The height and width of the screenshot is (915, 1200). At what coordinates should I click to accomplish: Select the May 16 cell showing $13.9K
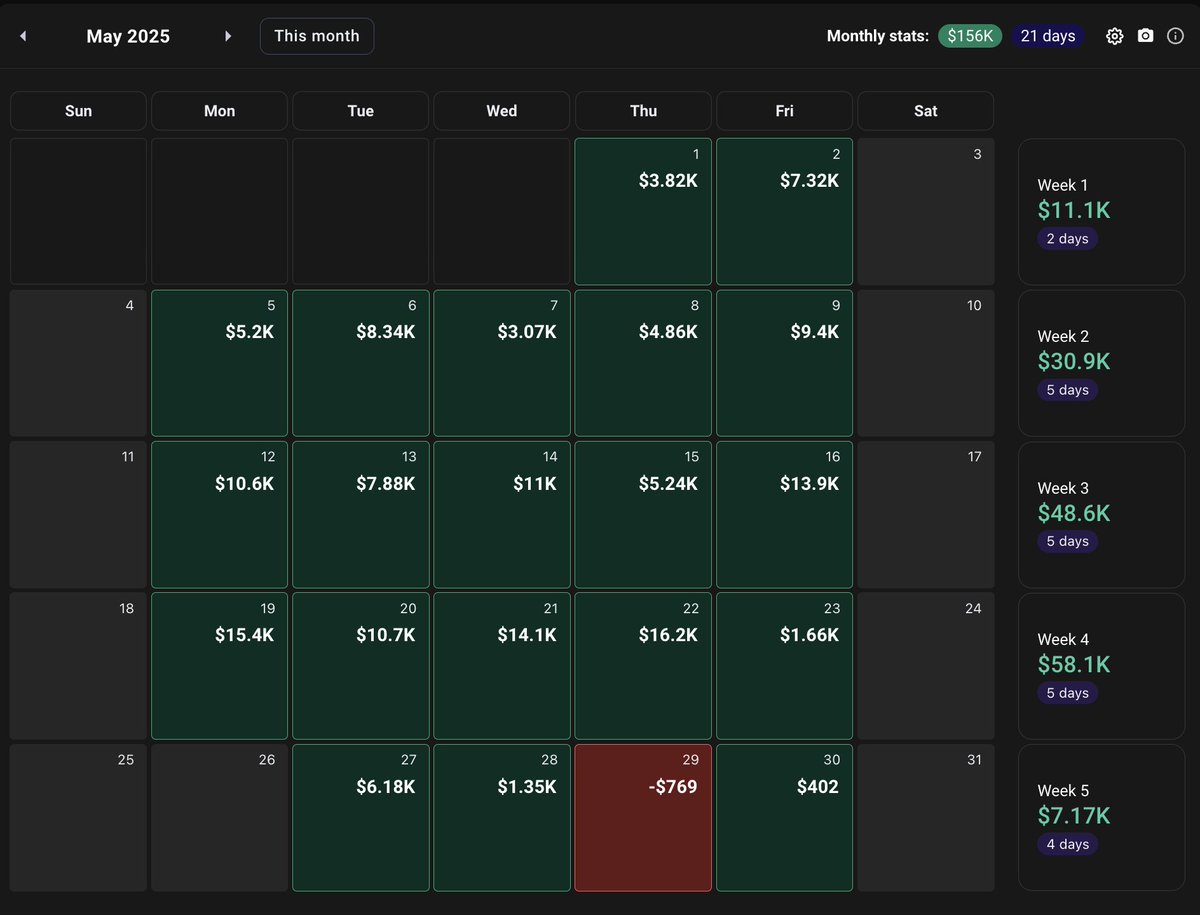(x=784, y=514)
